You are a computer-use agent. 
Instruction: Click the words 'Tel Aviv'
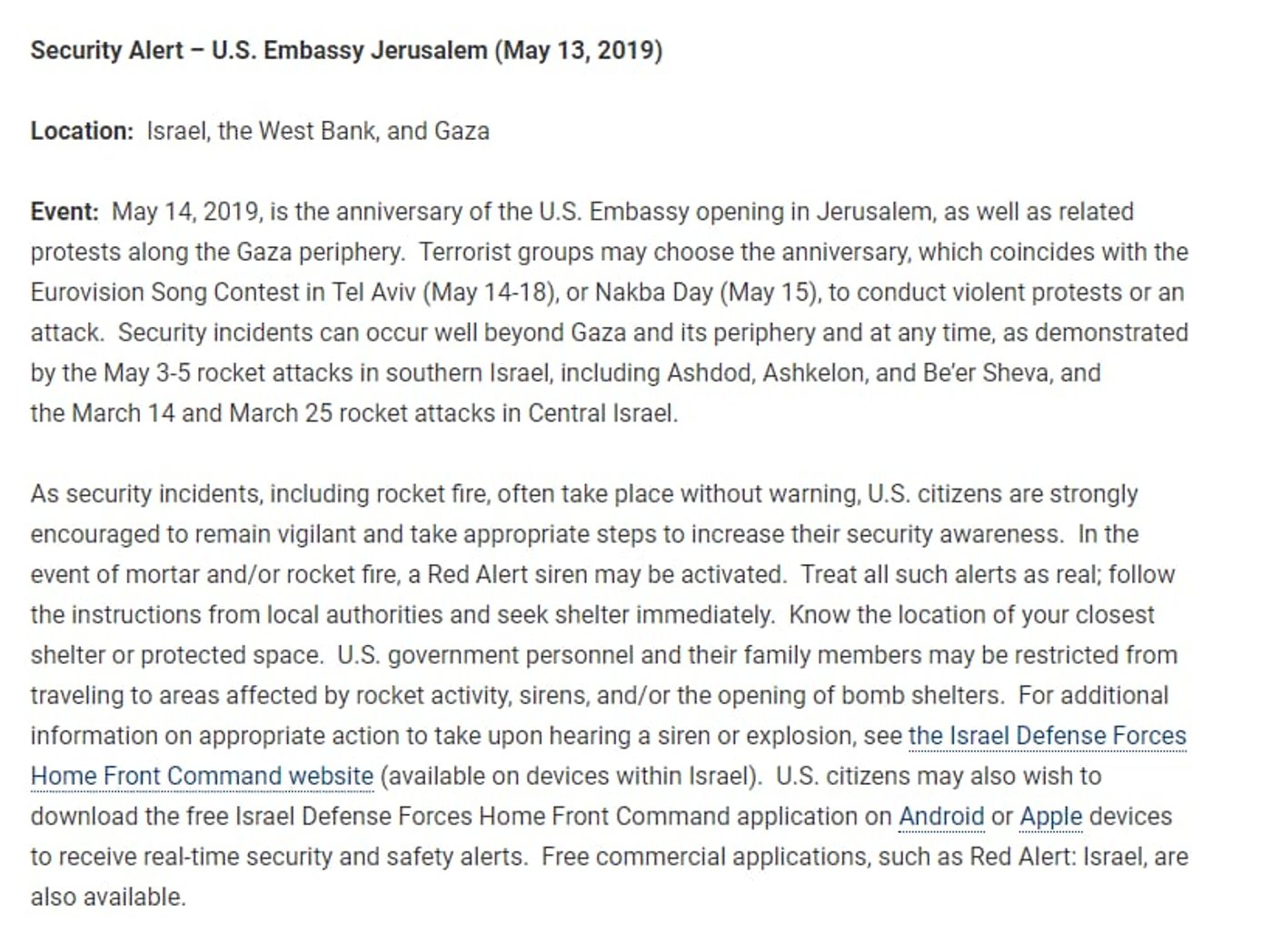click(373, 293)
